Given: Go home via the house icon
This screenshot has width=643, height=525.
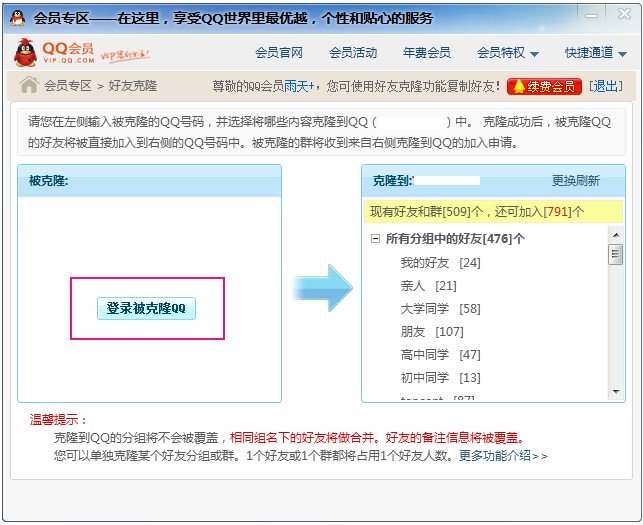Looking at the screenshot, I should (29, 85).
